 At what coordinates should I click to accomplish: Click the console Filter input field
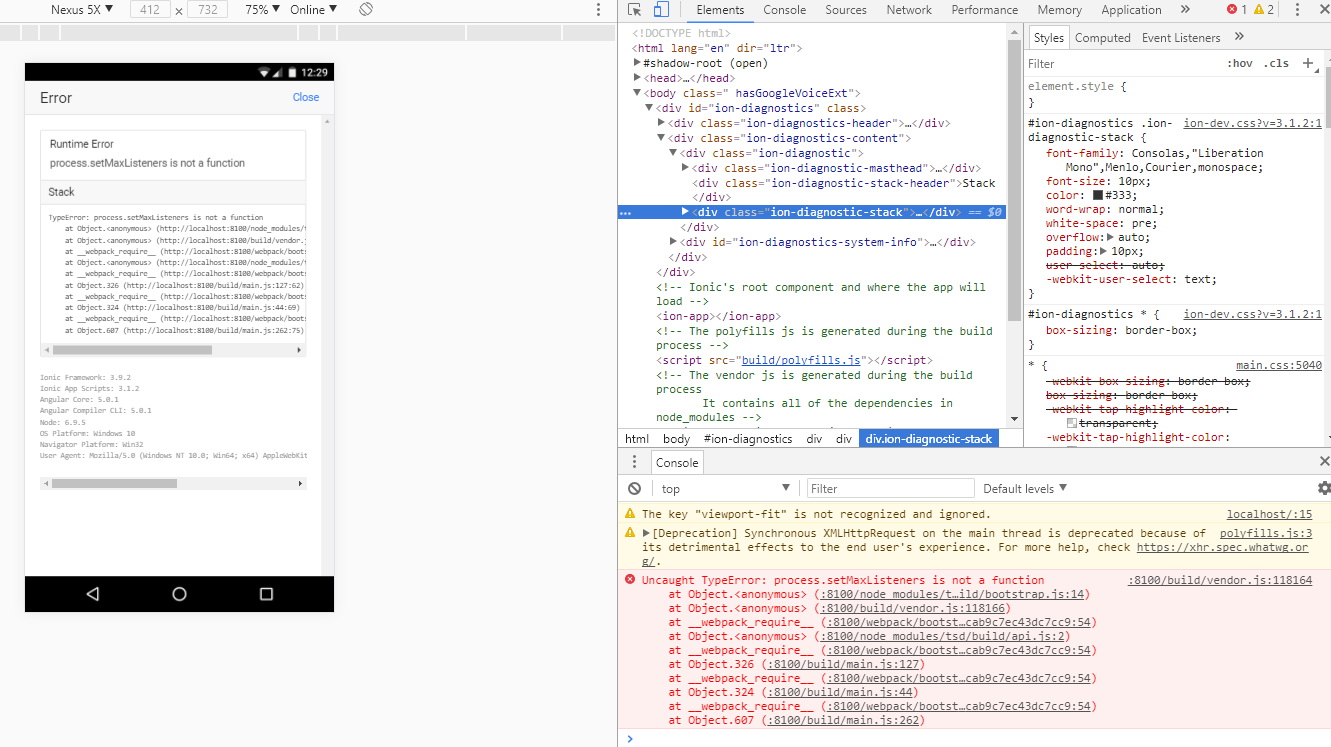[x=890, y=489]
